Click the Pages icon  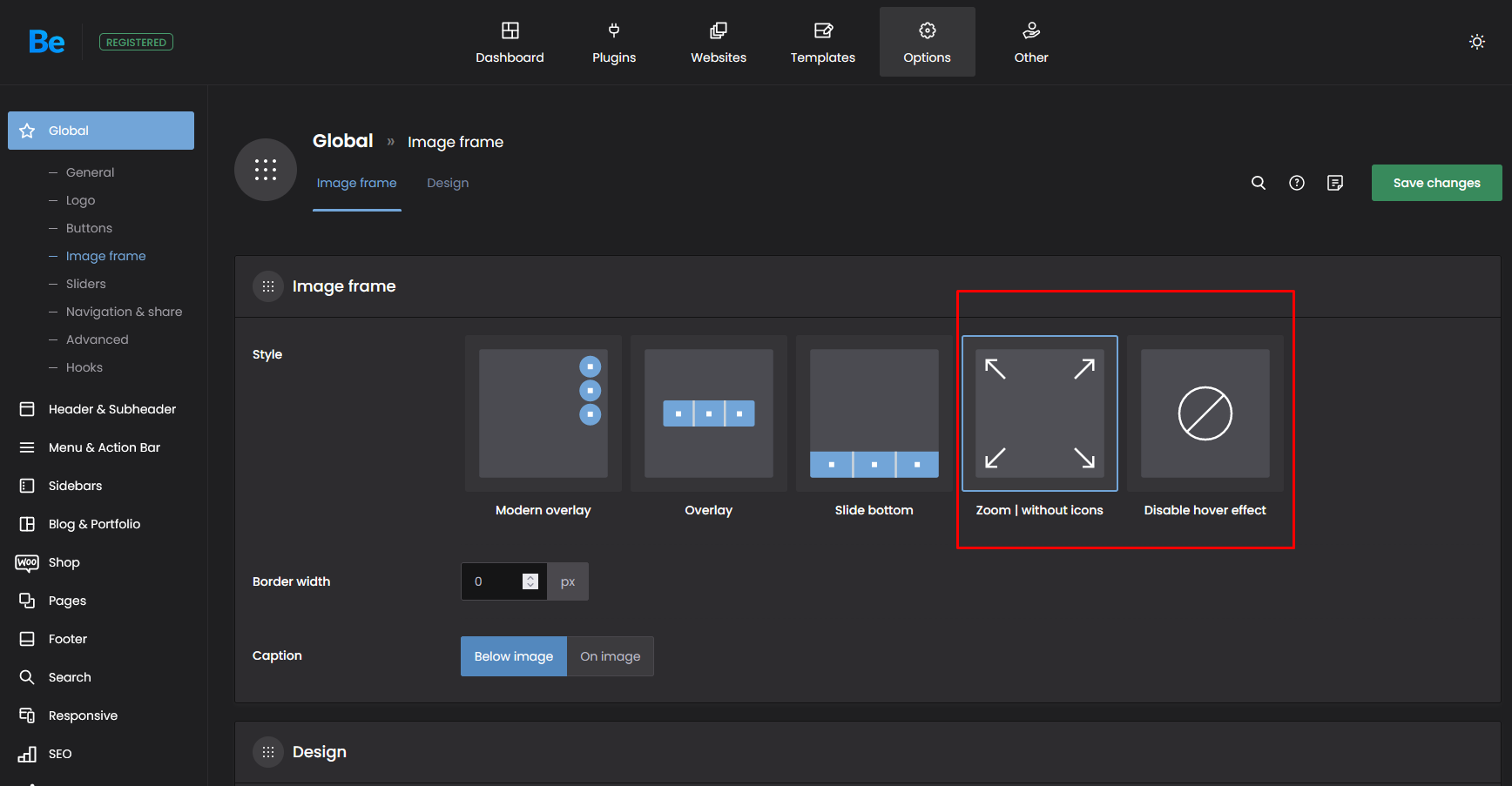point(27,601)
